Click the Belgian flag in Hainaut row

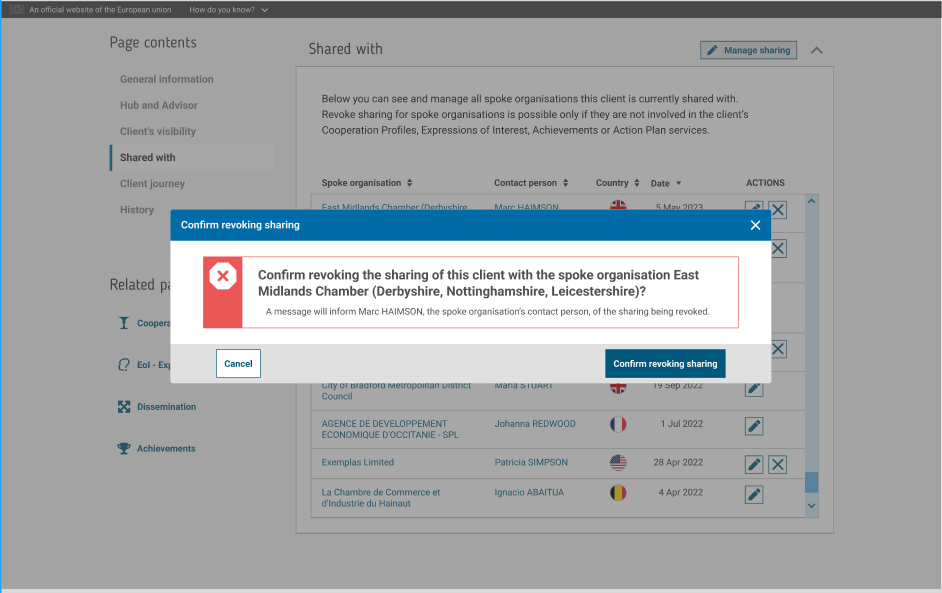point(618,493)
